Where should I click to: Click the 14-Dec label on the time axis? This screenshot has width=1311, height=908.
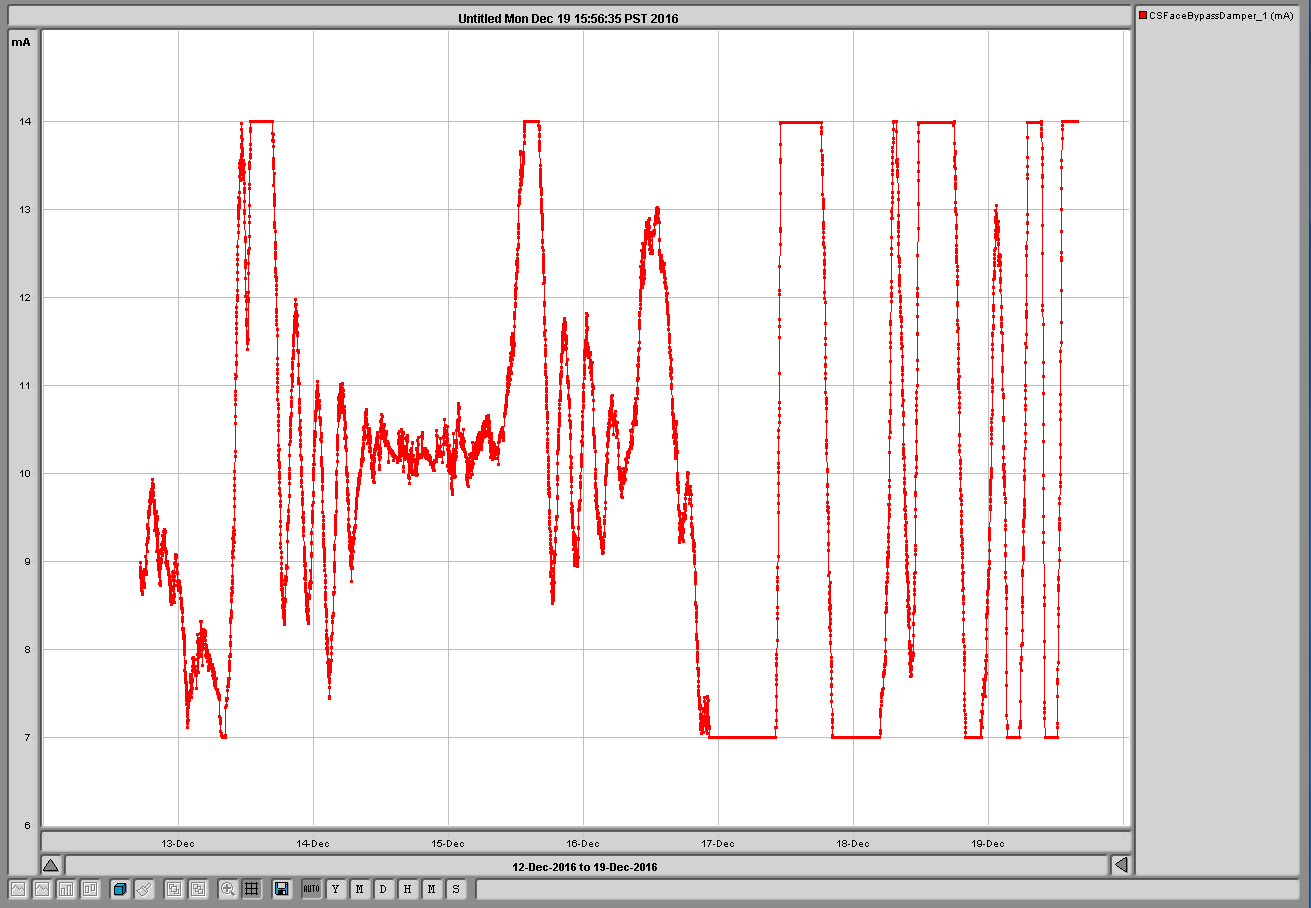pyautogui.click(x=313, y=843)
